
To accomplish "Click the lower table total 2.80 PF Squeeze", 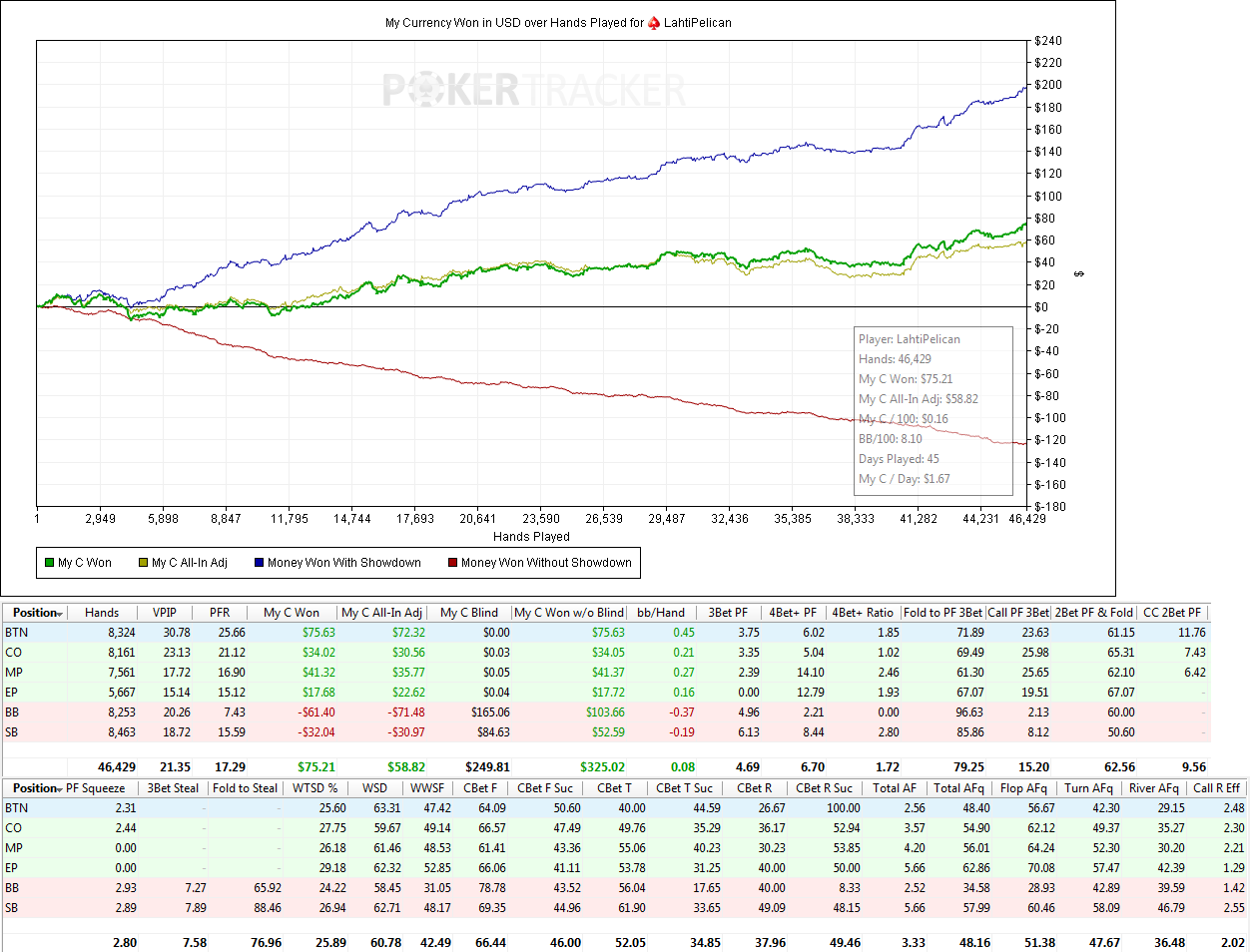I will point(125,943).
